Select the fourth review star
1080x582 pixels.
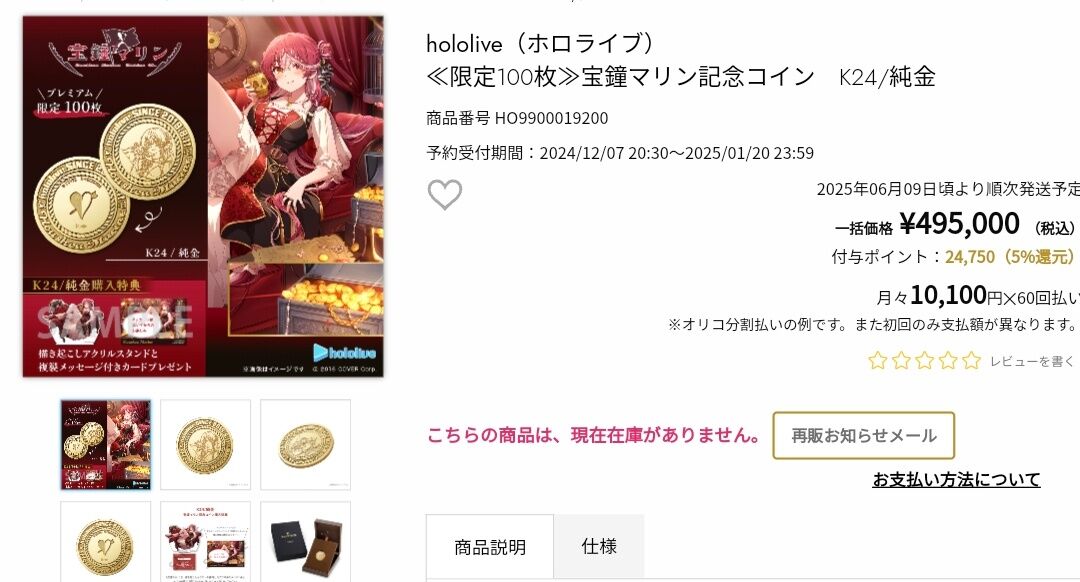(x=948, y=360)
